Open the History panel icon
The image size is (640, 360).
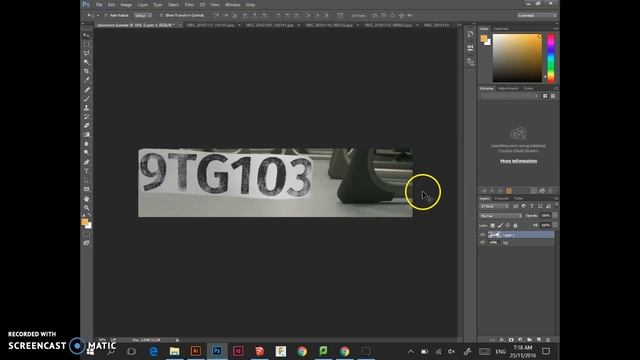pyautogui.click(x=470, y=34)
